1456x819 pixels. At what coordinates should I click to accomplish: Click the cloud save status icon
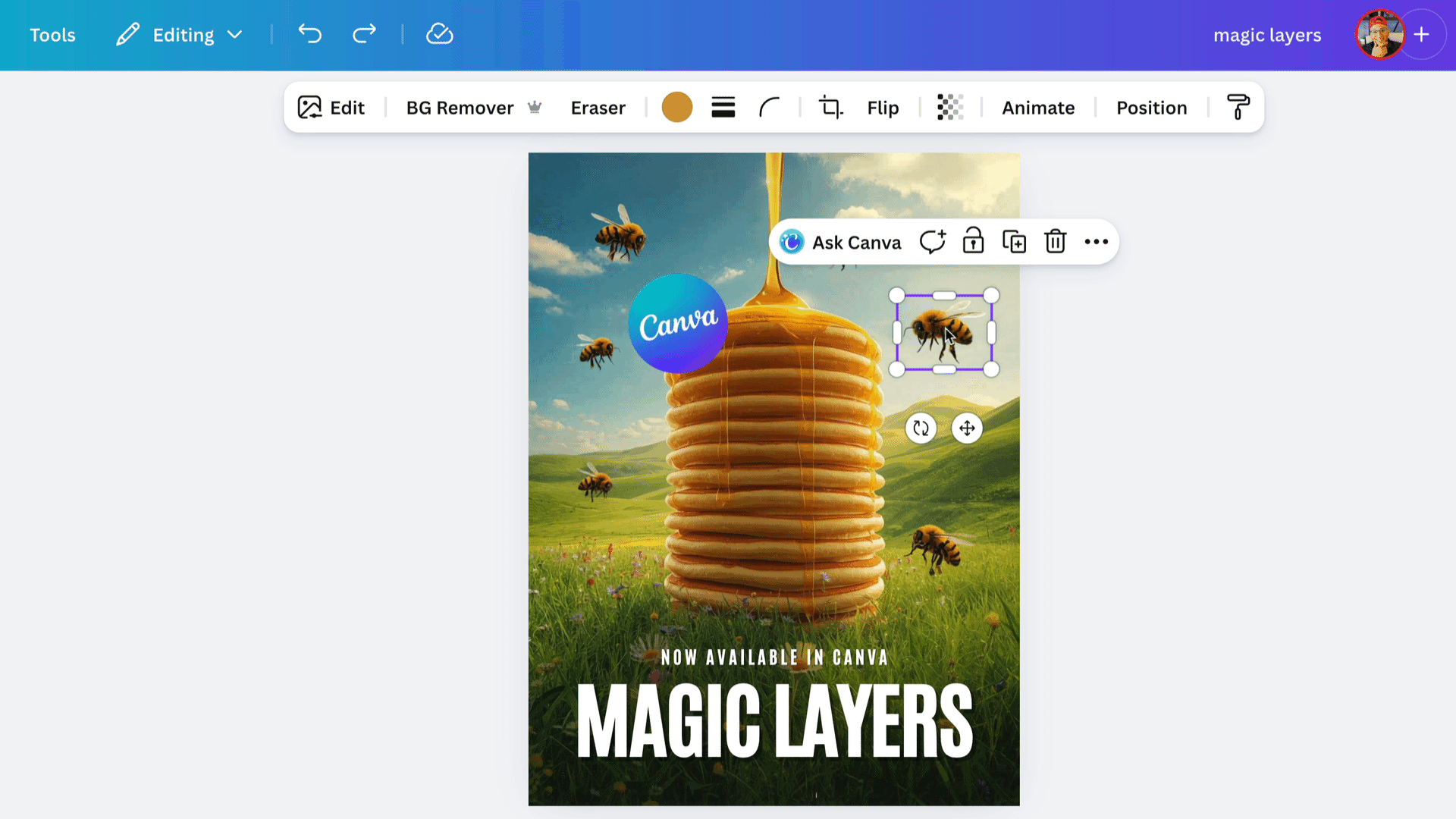[439, 34]
